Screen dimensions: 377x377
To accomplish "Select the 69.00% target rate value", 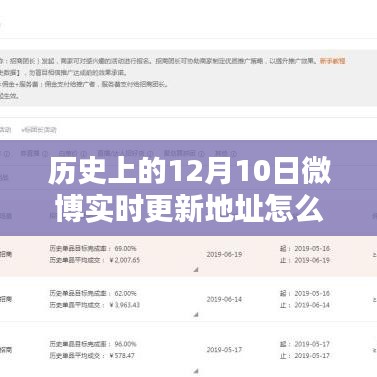I will [125, 249].
